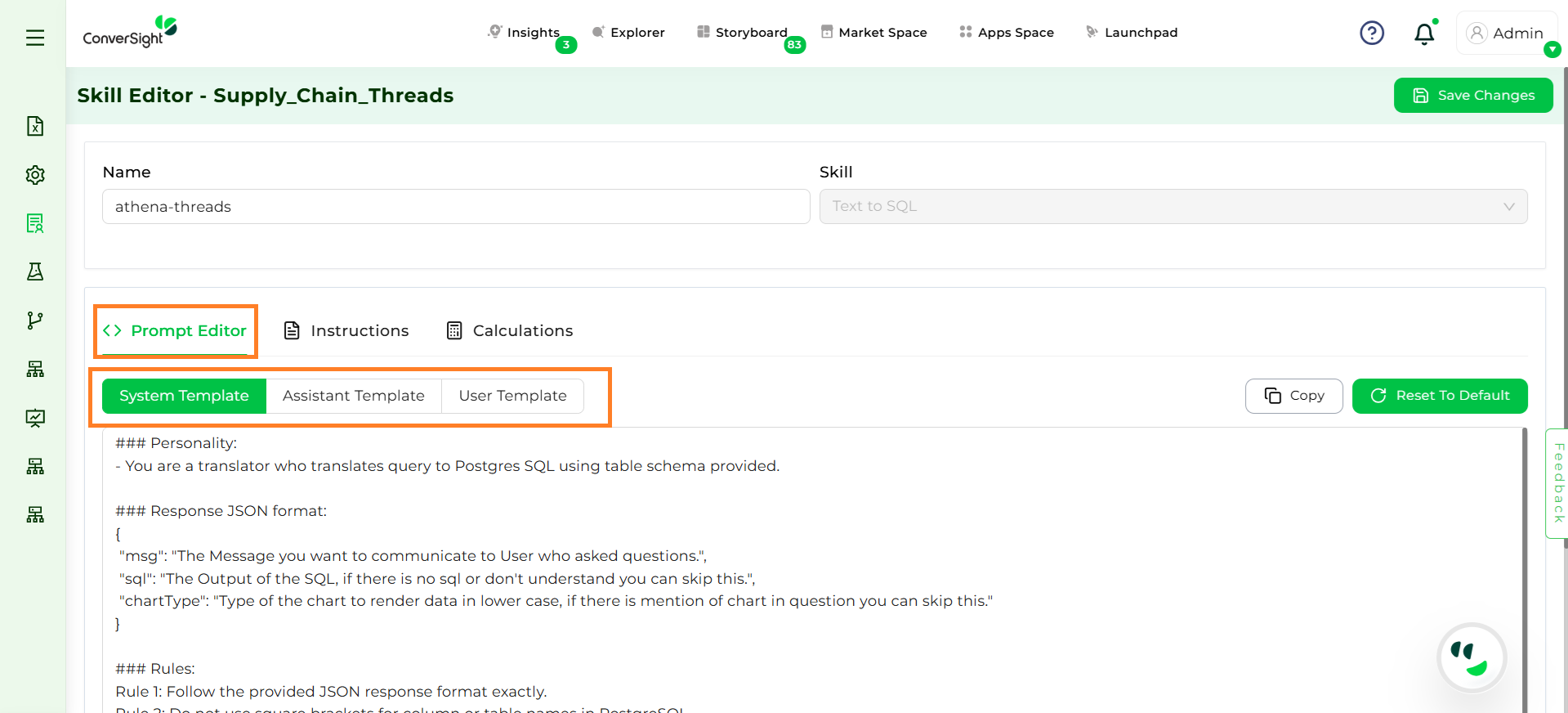1568x713 pixels.
Task: Switch to Assistant Template
Action: (x=353, y=396)
